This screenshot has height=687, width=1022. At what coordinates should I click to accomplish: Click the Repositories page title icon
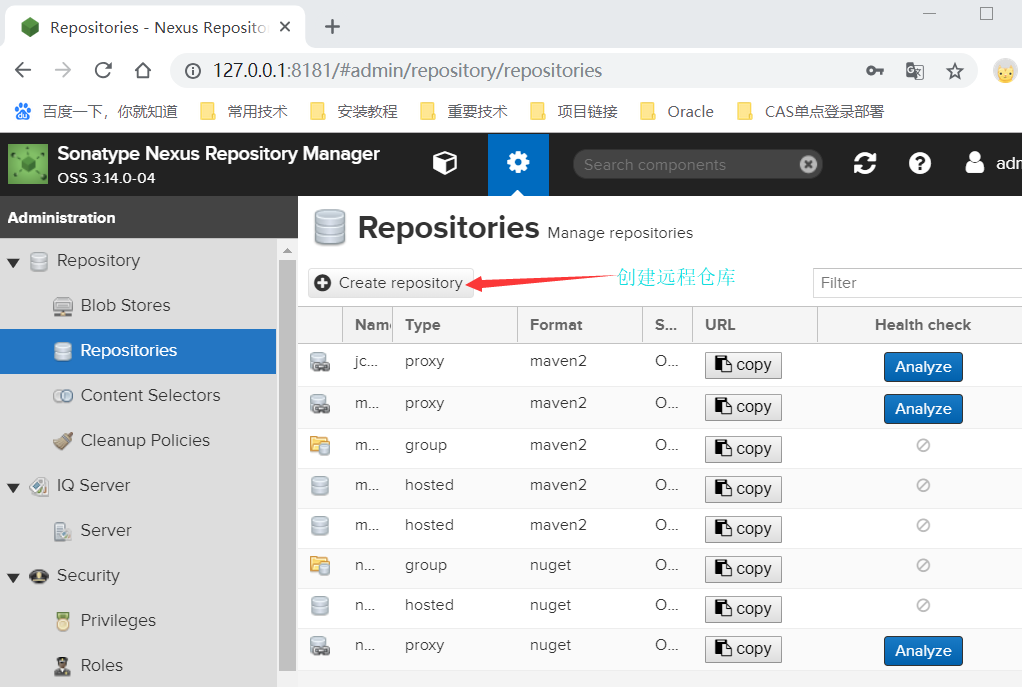click(330, 227)
